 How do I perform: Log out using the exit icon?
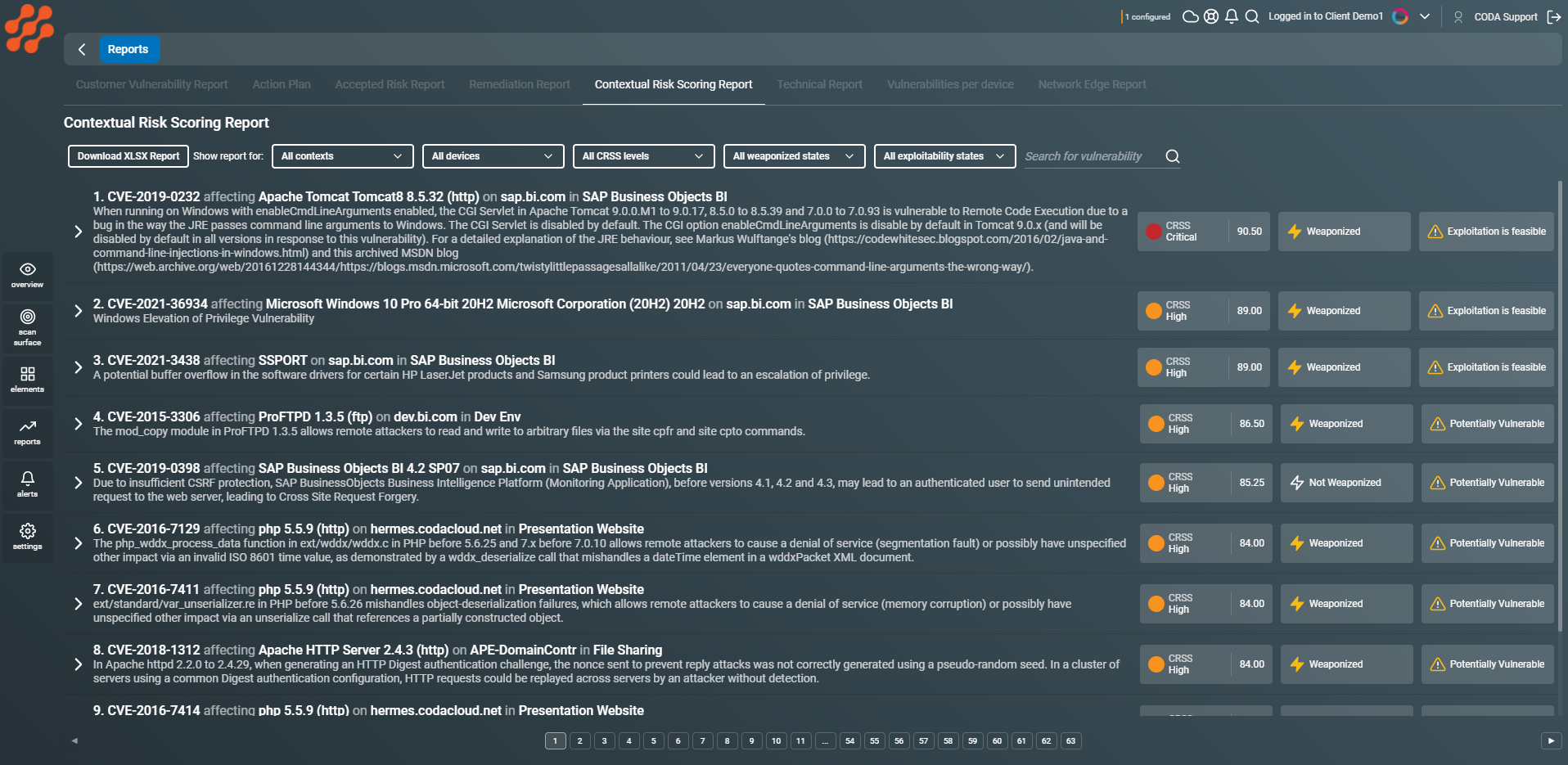point(1554,16)
